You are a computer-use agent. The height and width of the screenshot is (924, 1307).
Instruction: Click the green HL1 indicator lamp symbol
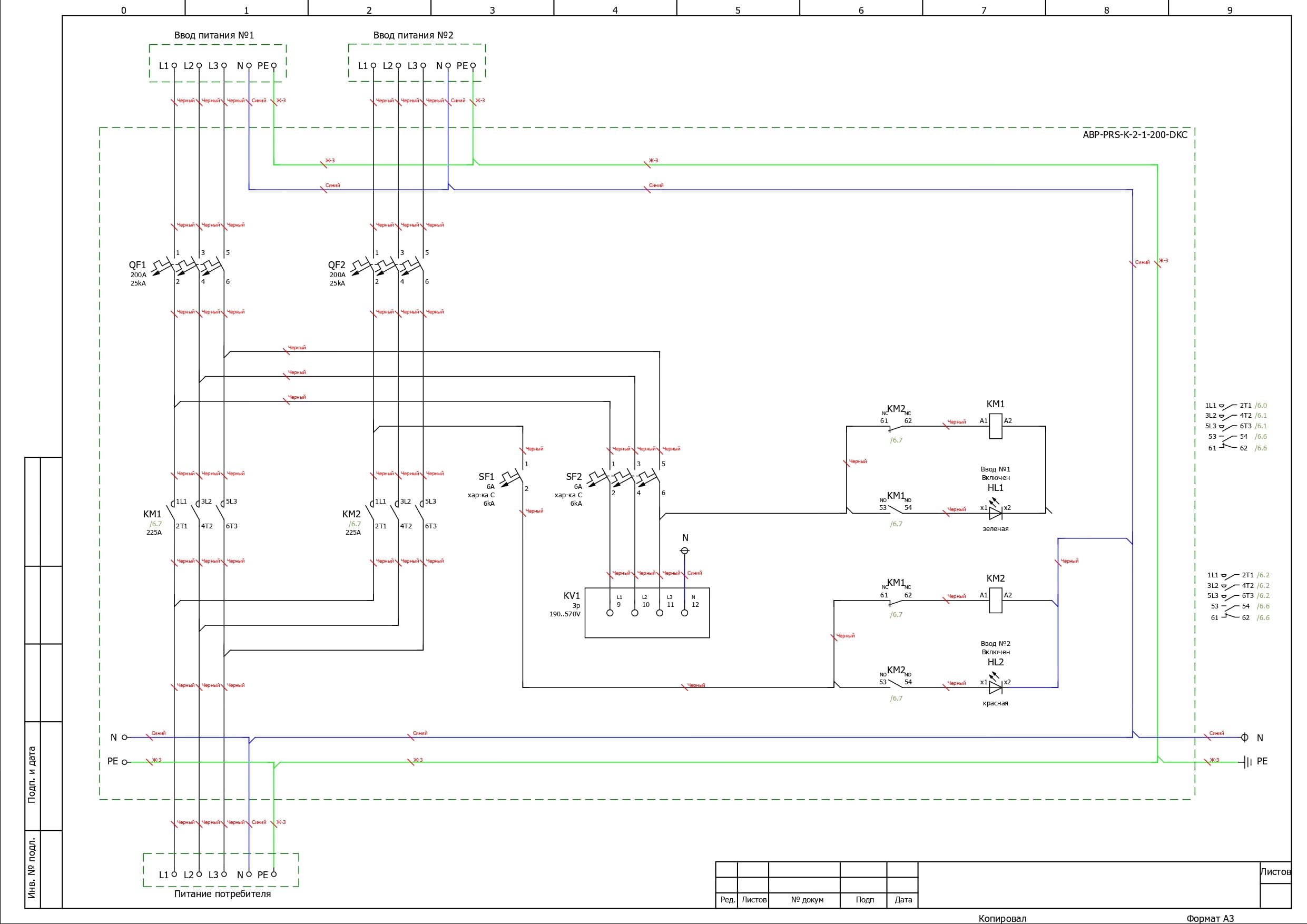point(995,513)
